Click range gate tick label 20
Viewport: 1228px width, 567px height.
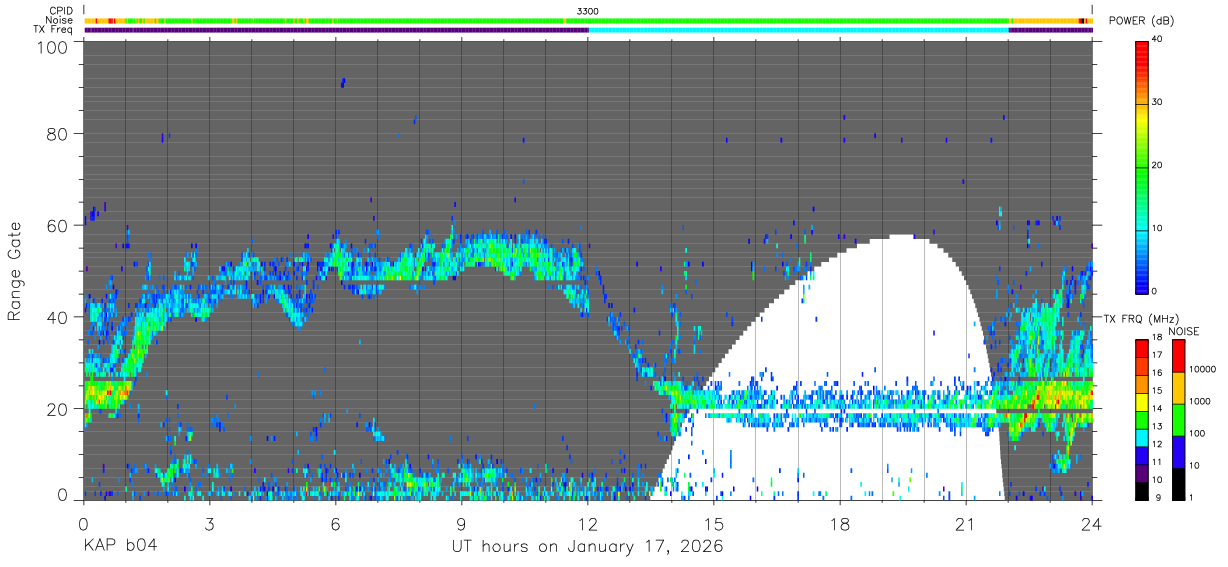[x=58, y=409]
